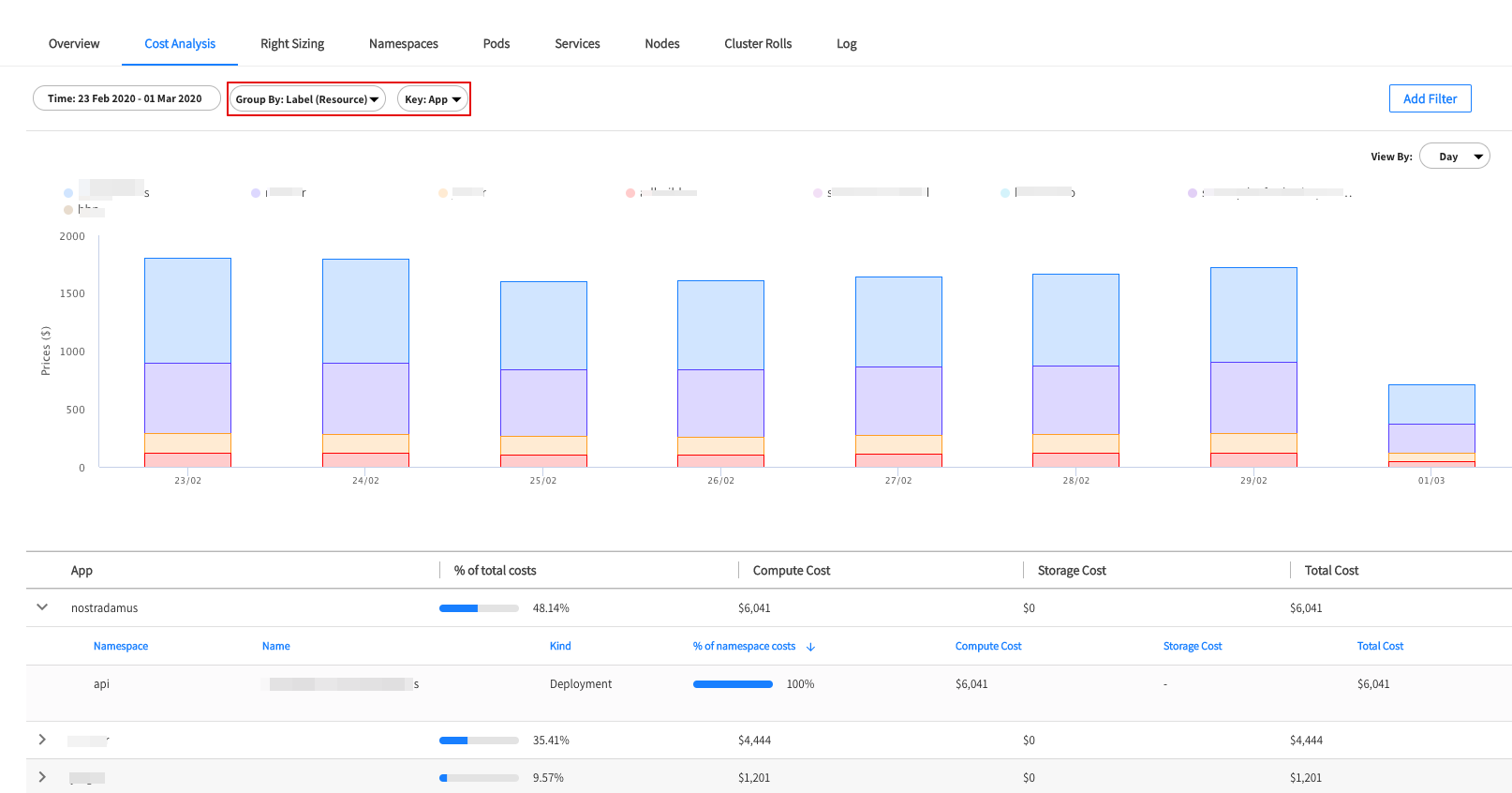The height and width of the screenshot is (793, 1512).
Task: Open the Group By Label (Resource) dropdown
Action: click(x=307, y=99)
